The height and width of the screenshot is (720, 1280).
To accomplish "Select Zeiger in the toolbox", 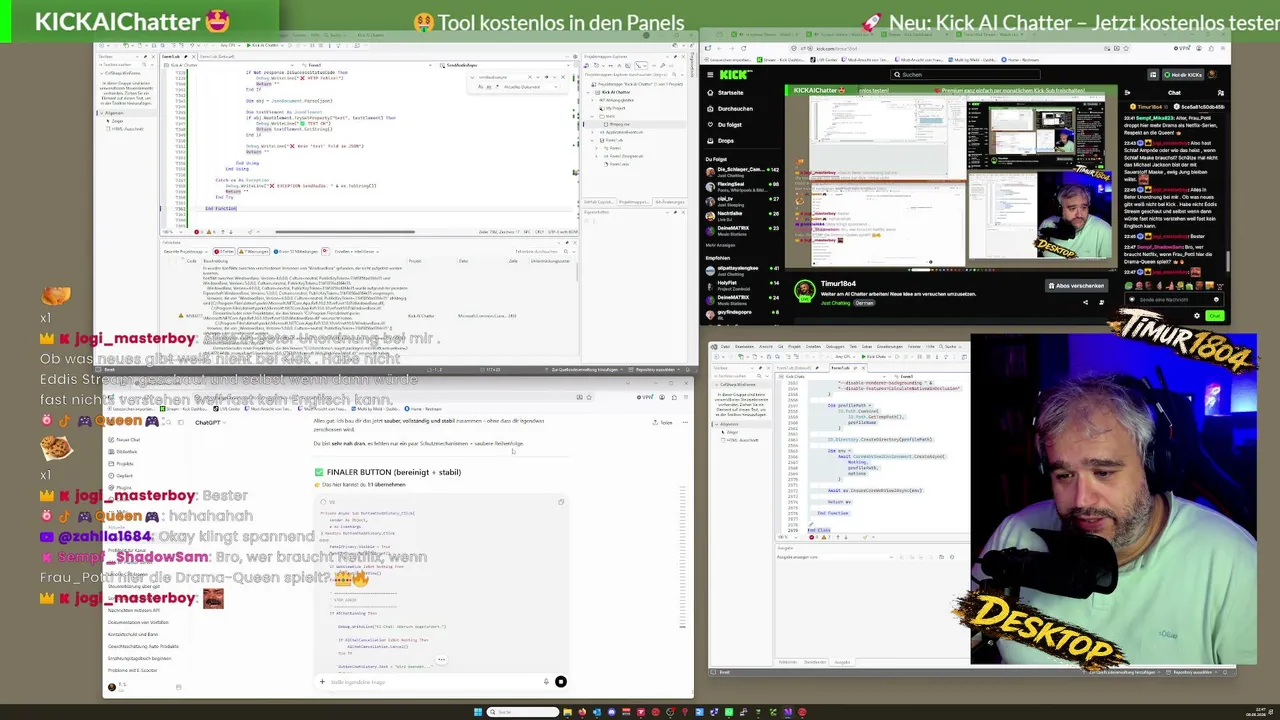I will pyautogui.click(x=117, y=121).
